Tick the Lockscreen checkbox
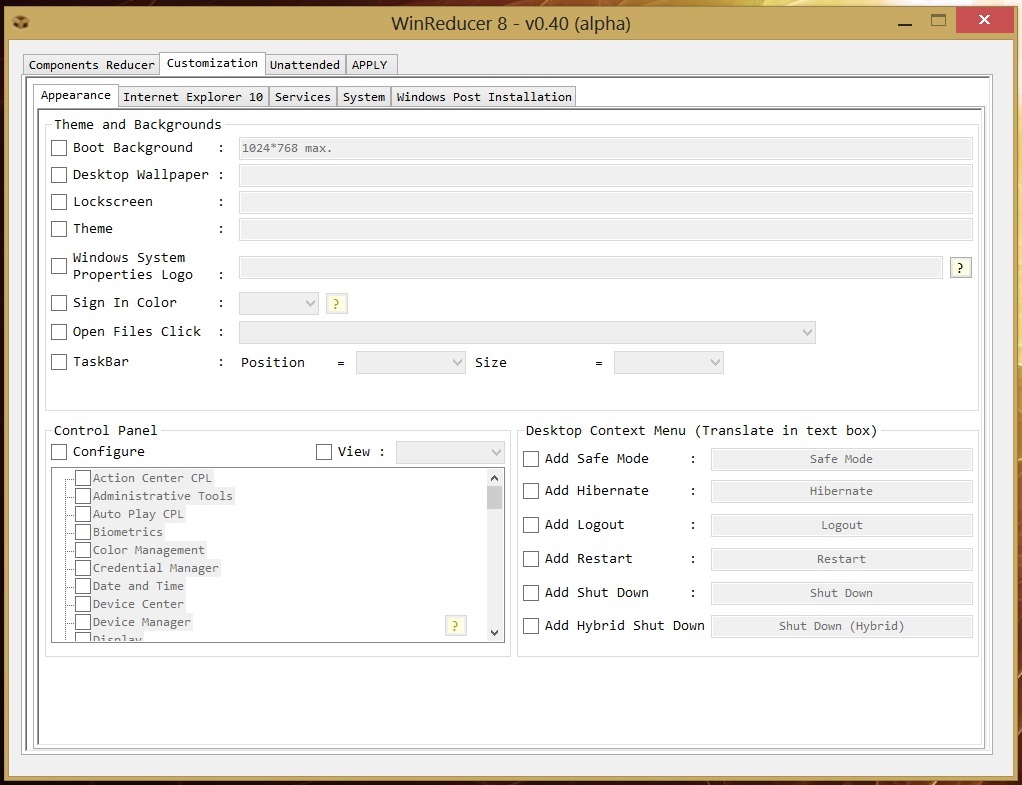 [59, 202]
